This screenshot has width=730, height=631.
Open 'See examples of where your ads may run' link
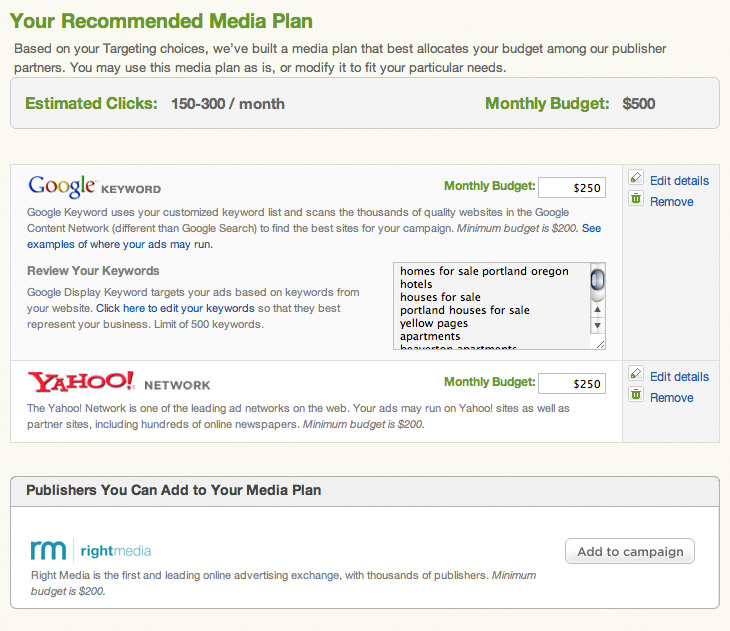[x=120, y=244]
